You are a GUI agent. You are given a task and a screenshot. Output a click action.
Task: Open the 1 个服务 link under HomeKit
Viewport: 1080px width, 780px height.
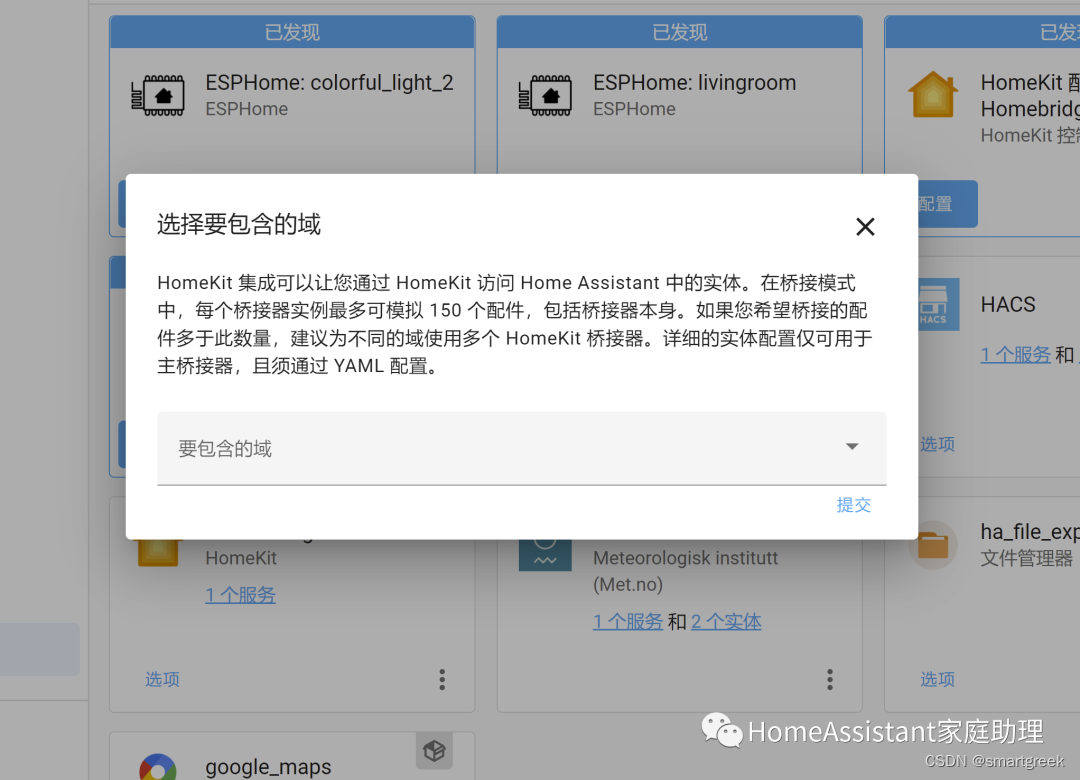coord(240,595)
